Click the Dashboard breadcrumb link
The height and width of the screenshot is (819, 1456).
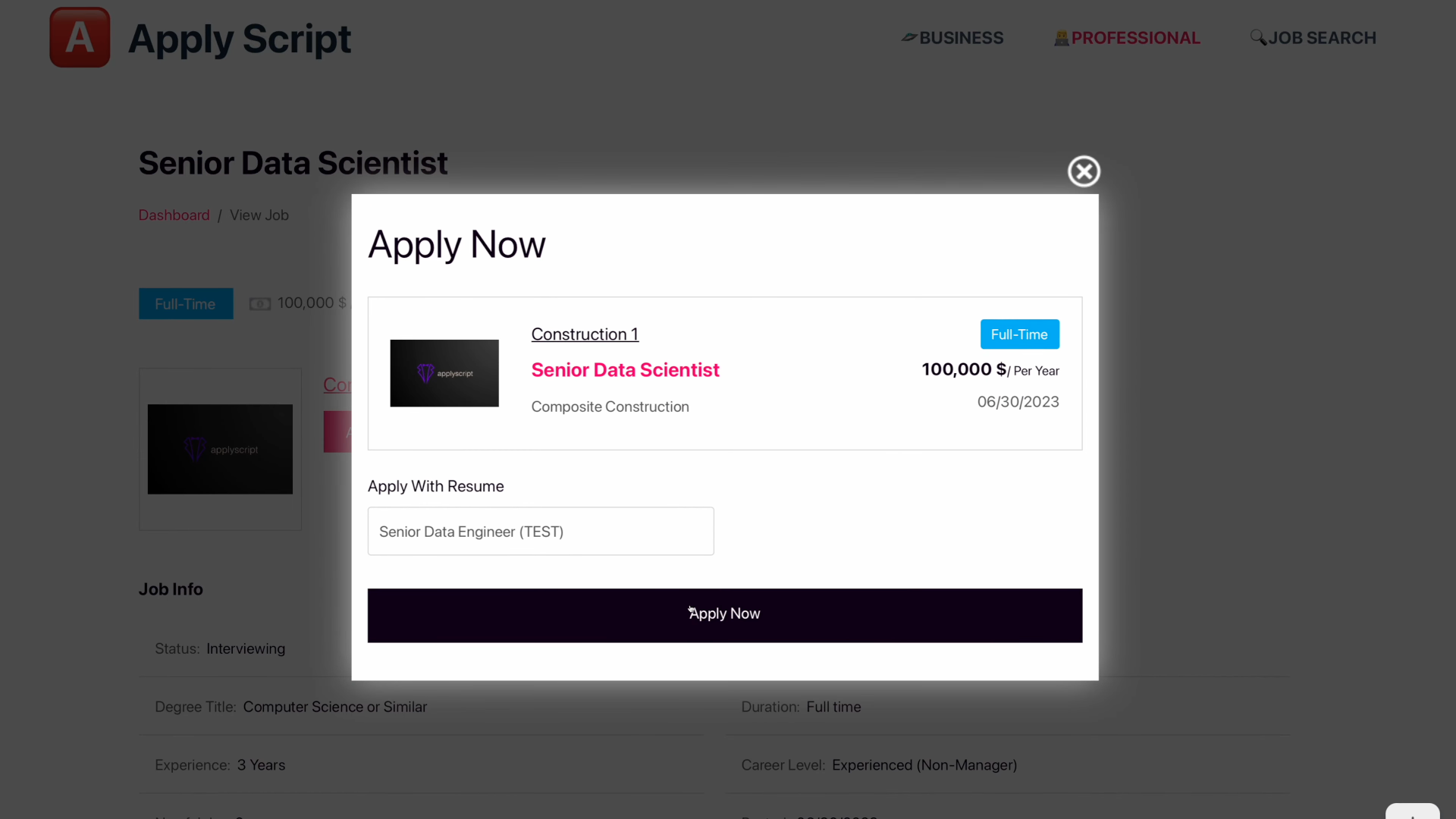coord(174,215)
